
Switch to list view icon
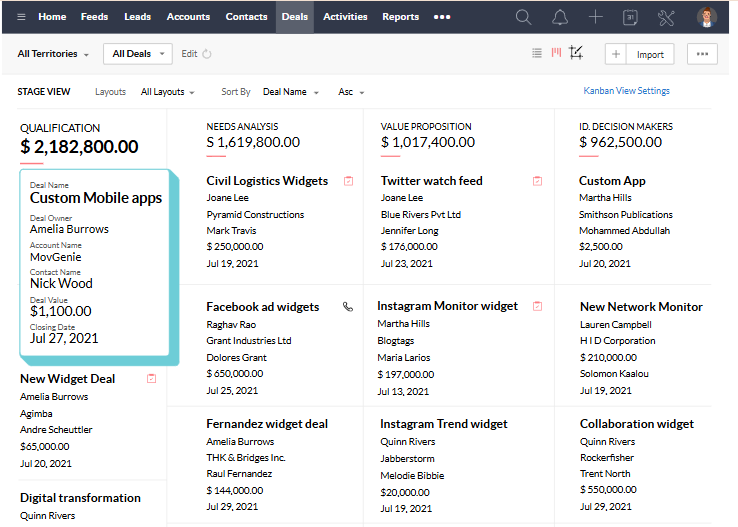(x=537, y=53)
